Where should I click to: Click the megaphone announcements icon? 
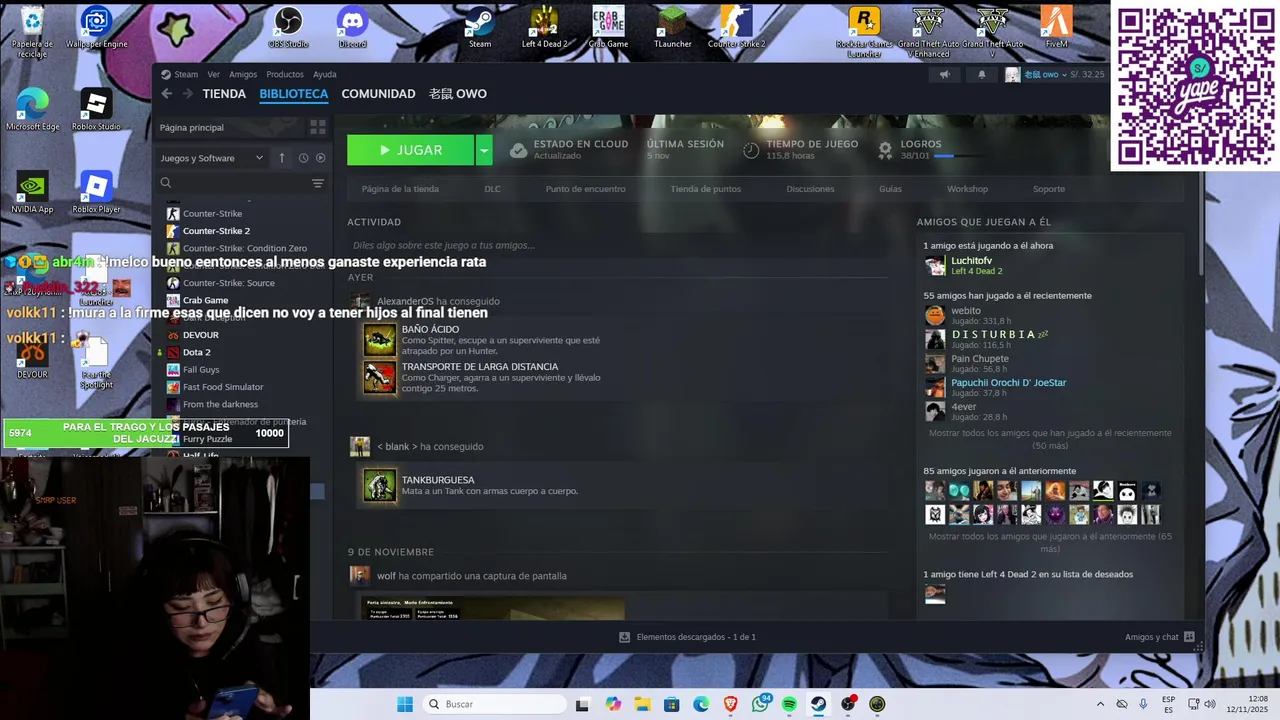(x=944, y=74)
